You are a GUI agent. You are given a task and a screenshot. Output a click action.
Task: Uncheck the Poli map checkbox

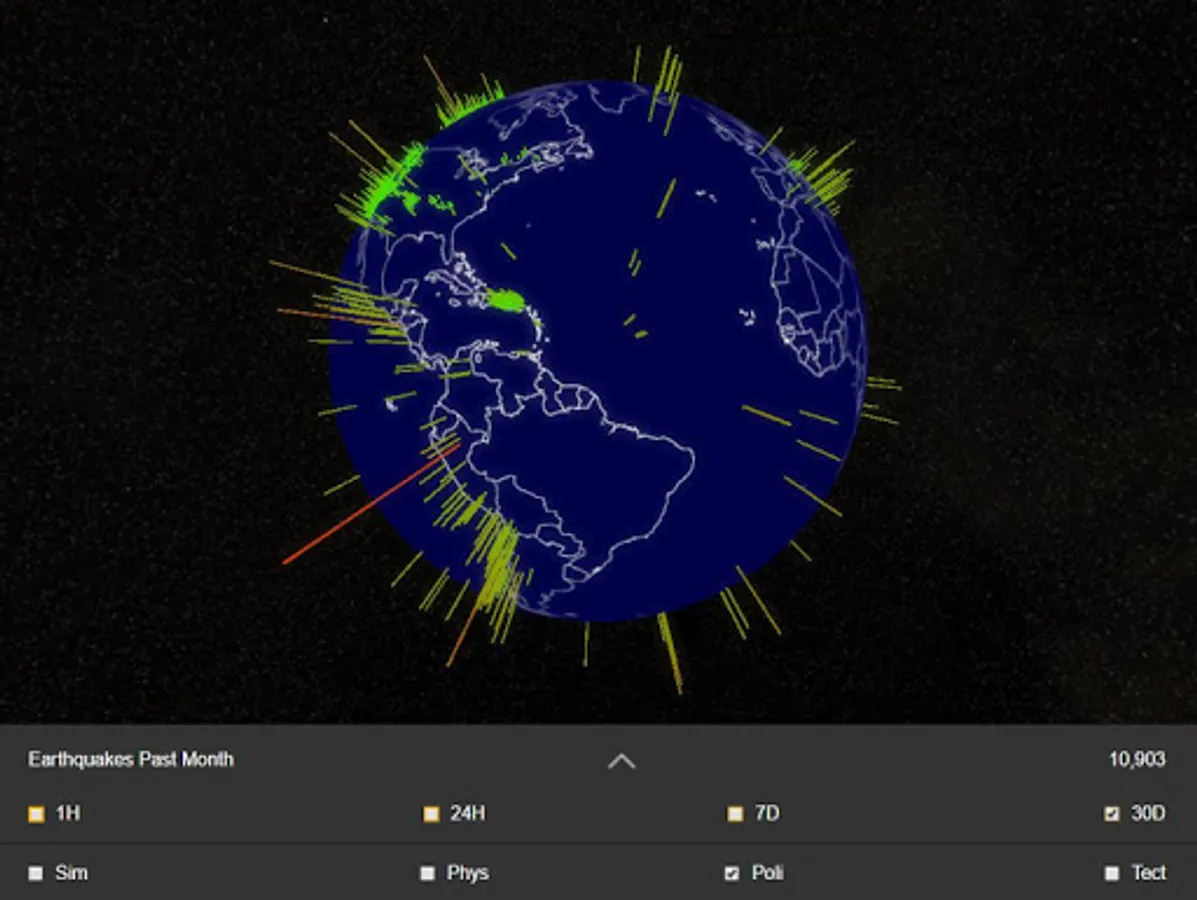(731, 873)
